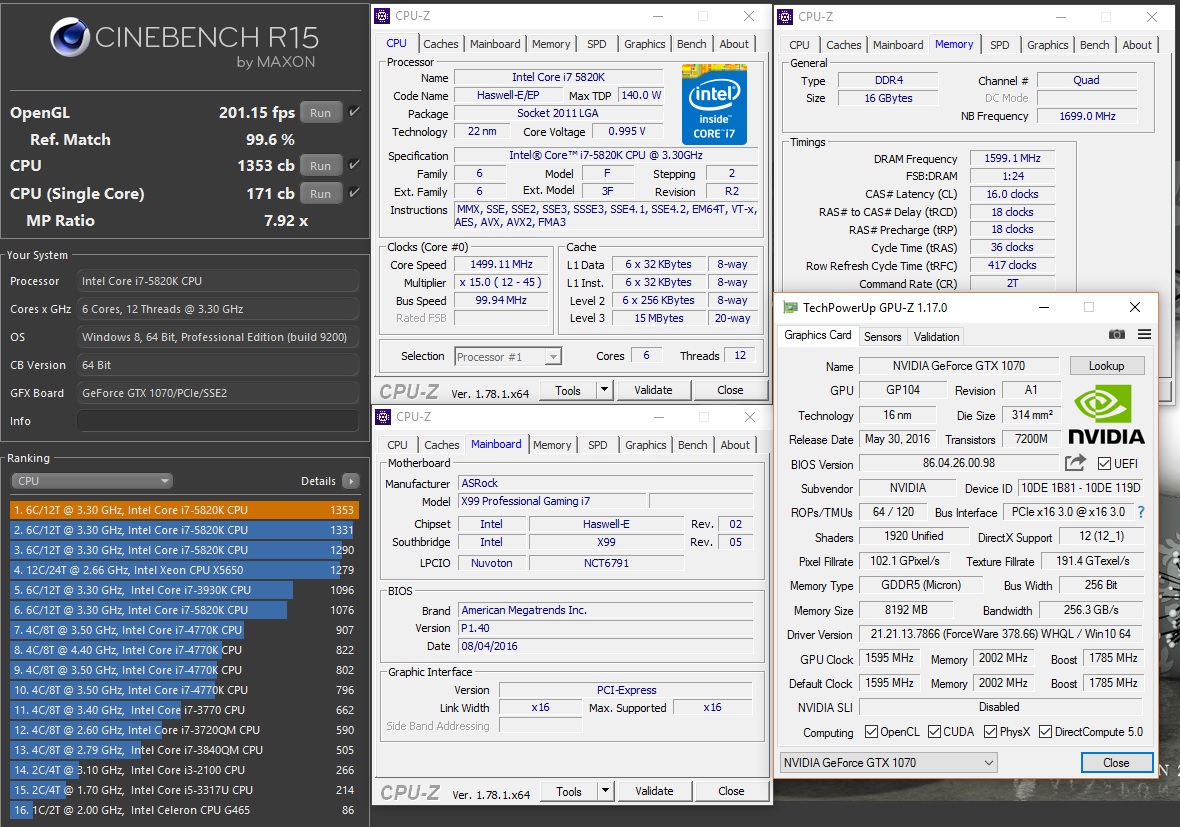Click the Run button for OpenGL
Viewport: 1180px width, 827px height.
[x=321, y=112]
